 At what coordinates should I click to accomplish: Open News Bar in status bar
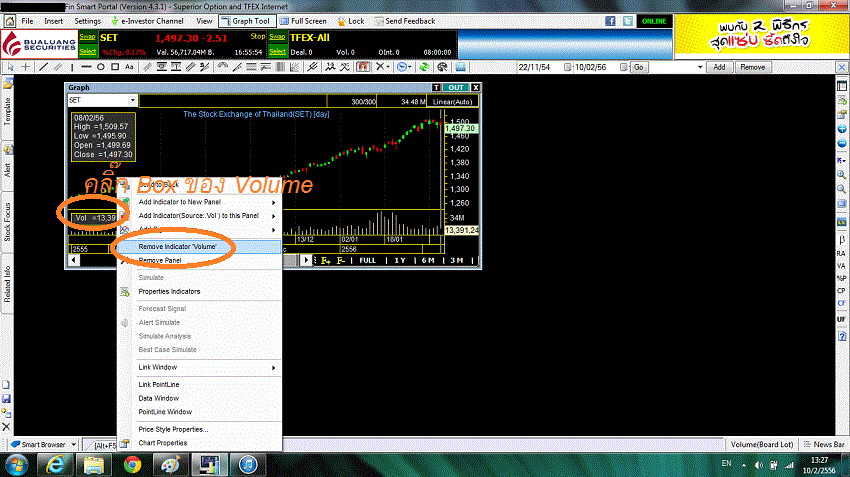tap(823, 444)
